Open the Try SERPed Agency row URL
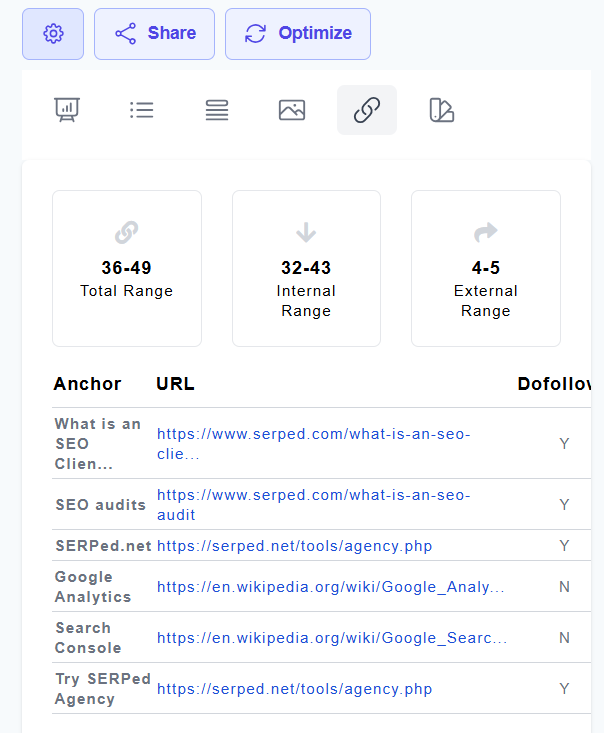The height and width of the screenshot is (733, 604). pyautogui.click(x=294, y=689)
